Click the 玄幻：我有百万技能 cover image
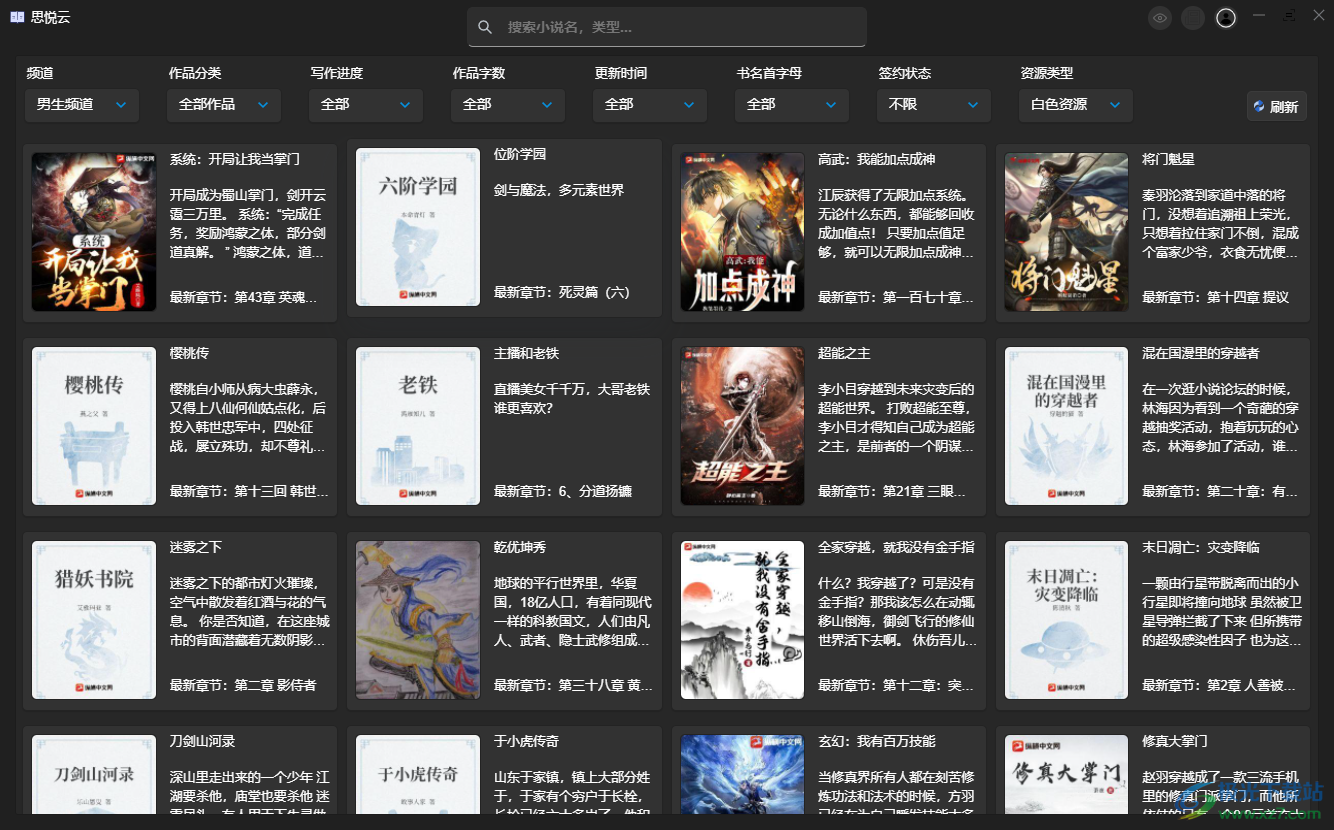The image size is (1334, 830). click(742, 776)
